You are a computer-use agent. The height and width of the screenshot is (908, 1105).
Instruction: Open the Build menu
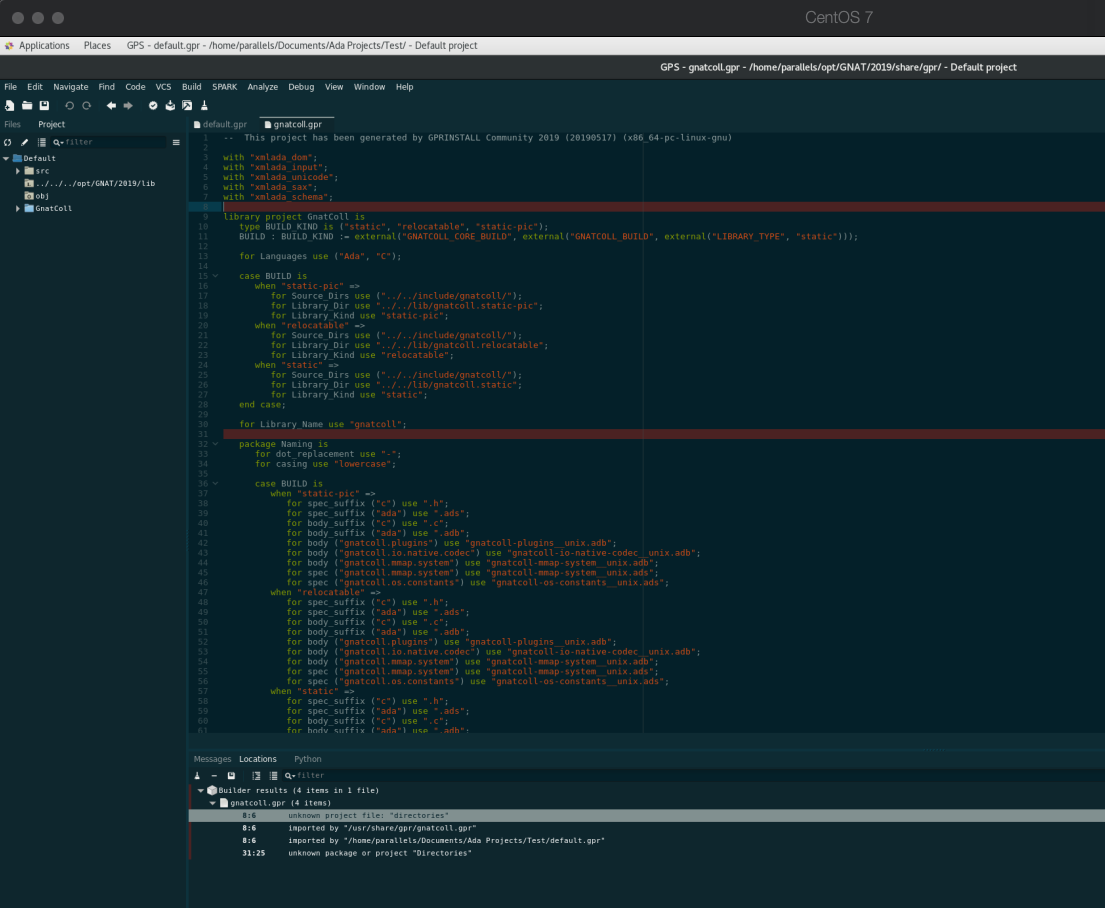[191, 87]
